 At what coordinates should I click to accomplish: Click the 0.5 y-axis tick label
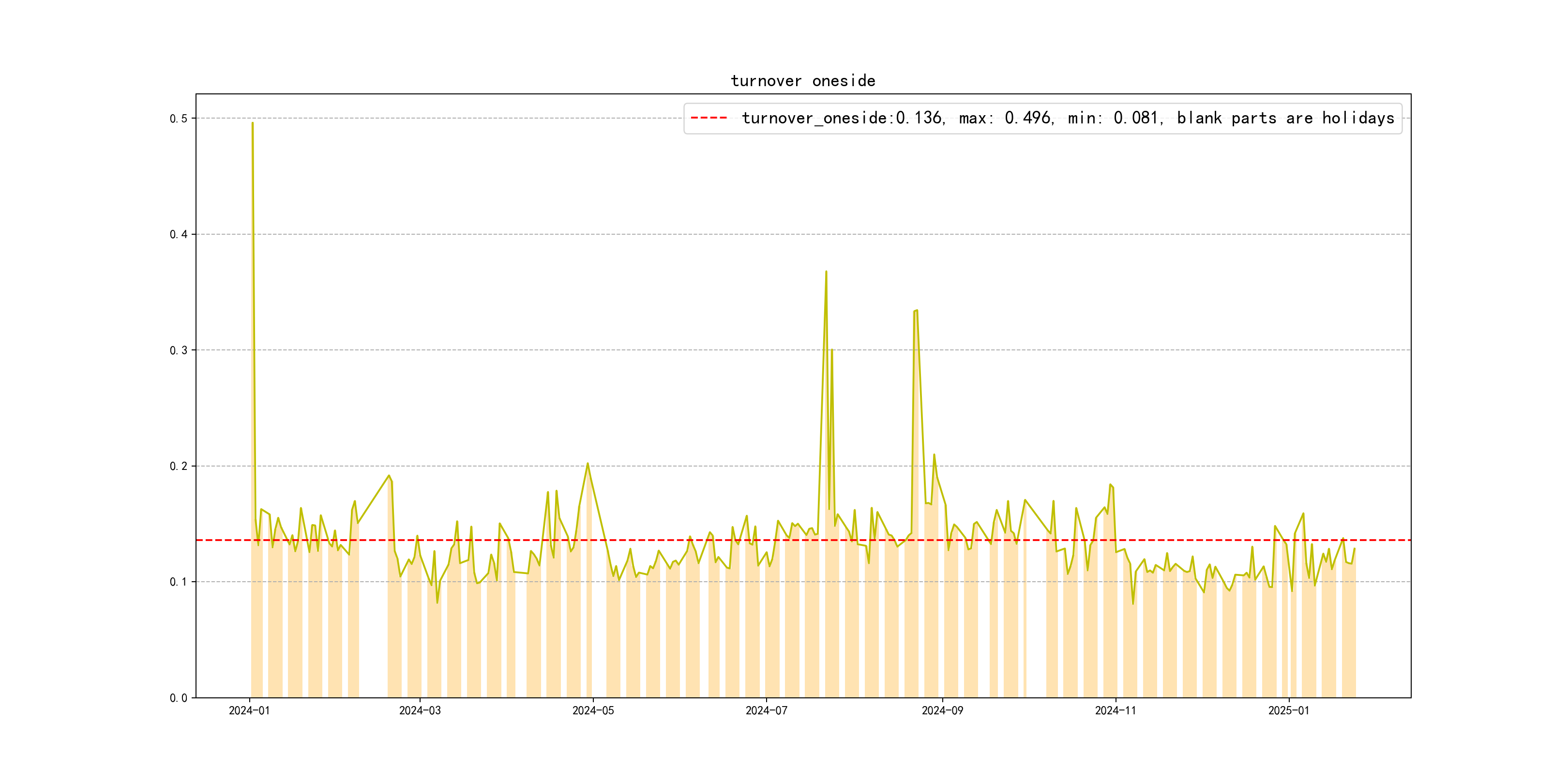click(x=179, y=119)
